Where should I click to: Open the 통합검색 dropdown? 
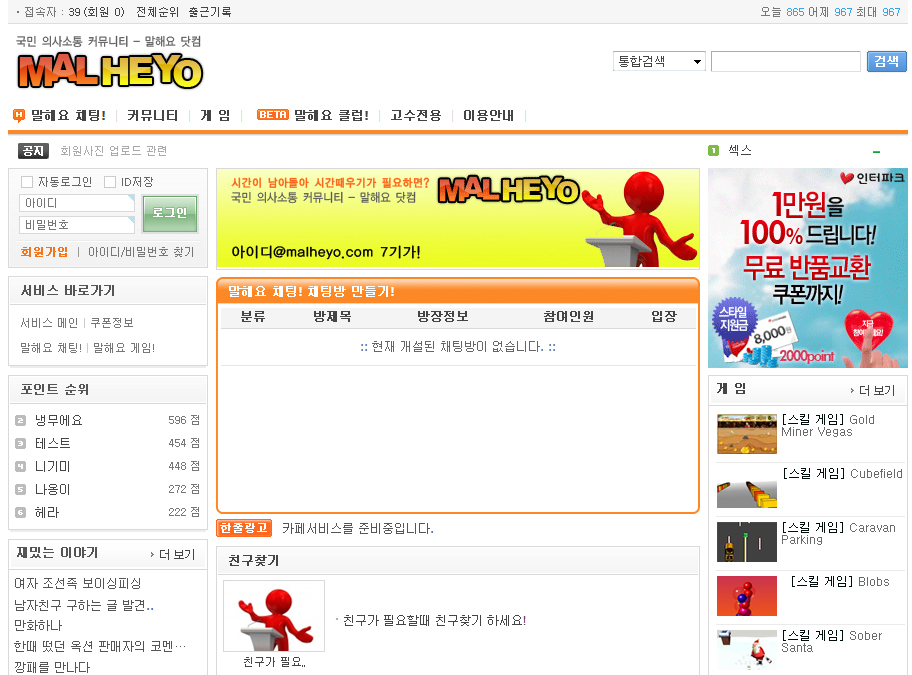(659, 61)
